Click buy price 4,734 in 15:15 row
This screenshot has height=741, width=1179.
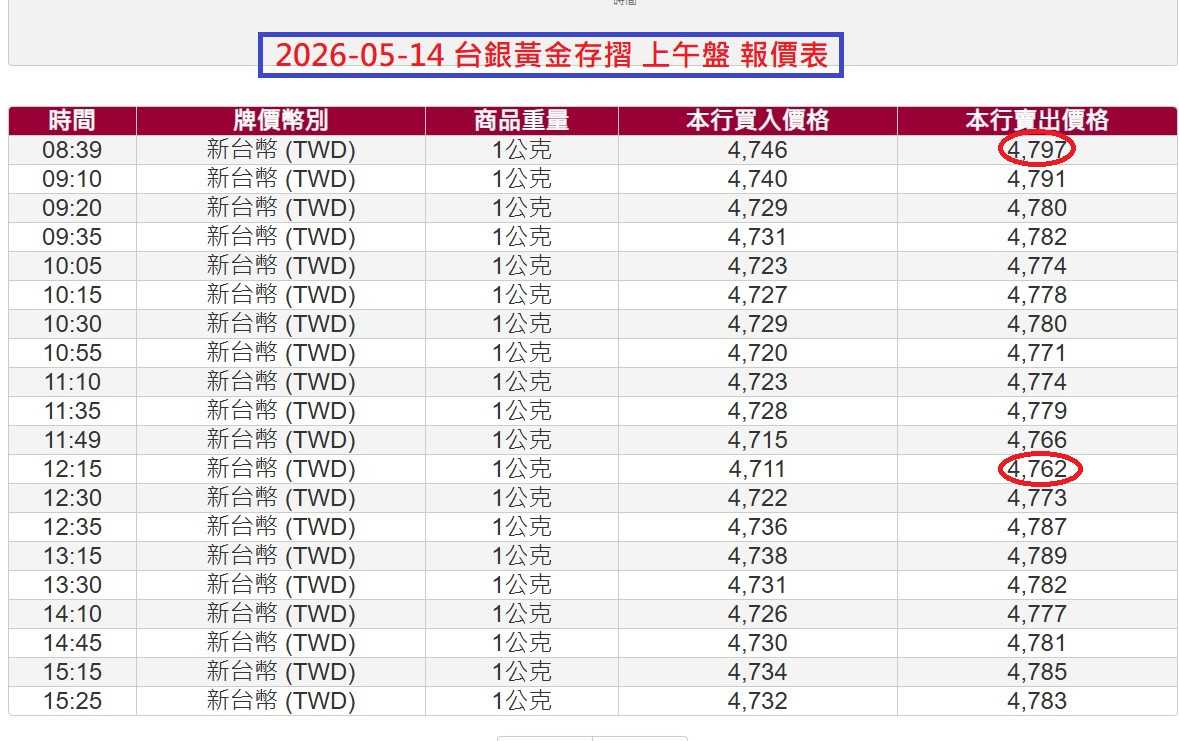pyautogui.click(x=758, y=672)
